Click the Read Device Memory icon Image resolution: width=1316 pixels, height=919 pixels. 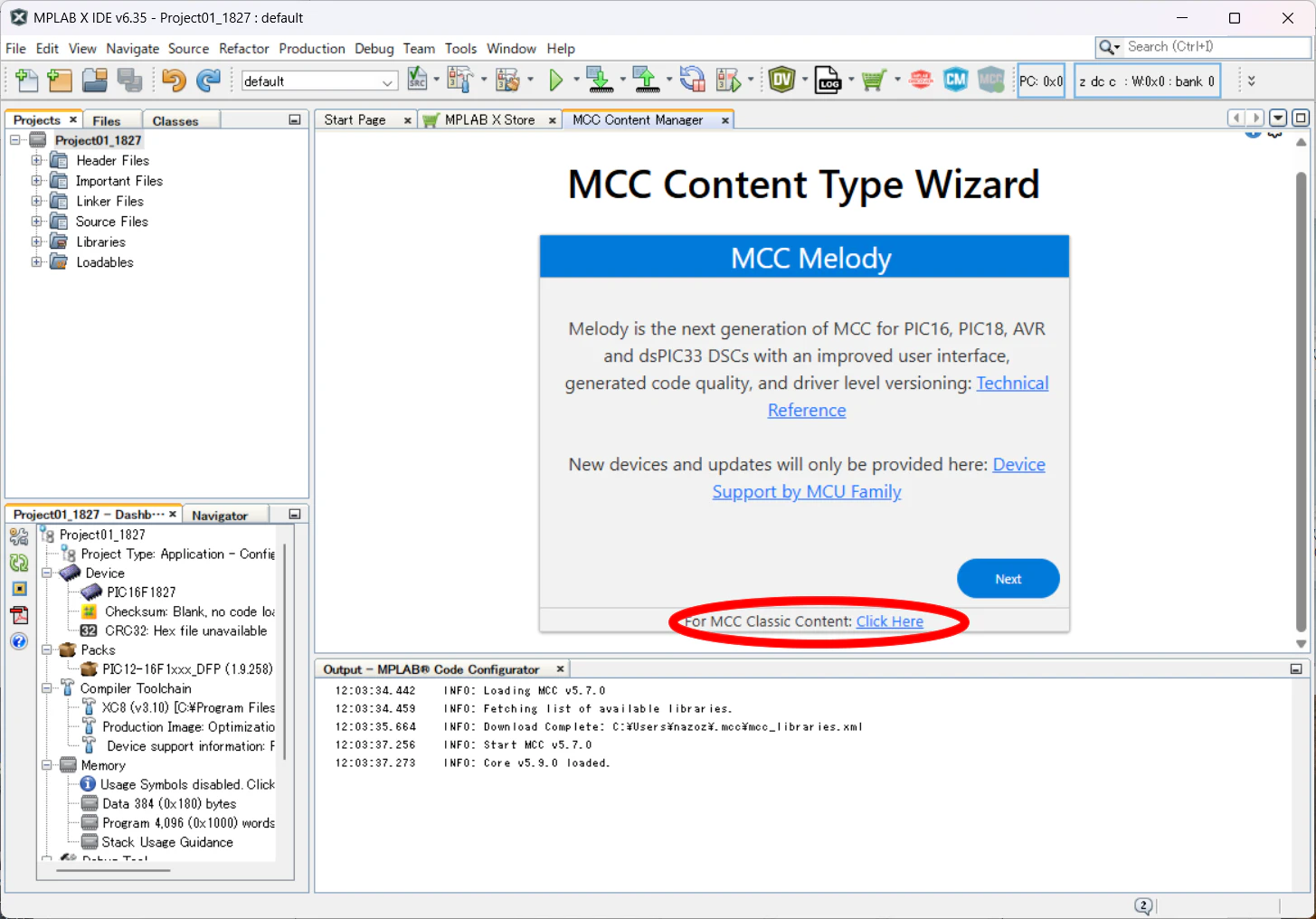pyautogui.click(x=646, y=80)
